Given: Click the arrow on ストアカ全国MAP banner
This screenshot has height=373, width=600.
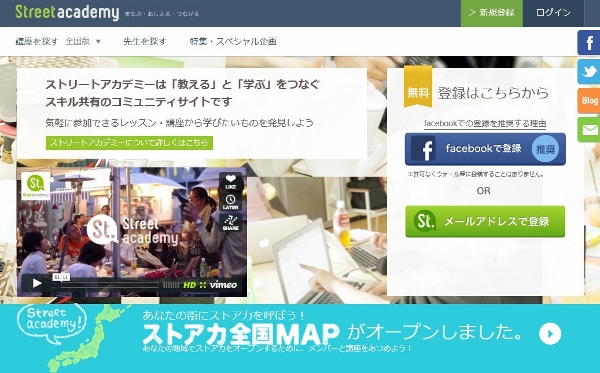Looking at the screenshot, I should click(x=550, y=334).
